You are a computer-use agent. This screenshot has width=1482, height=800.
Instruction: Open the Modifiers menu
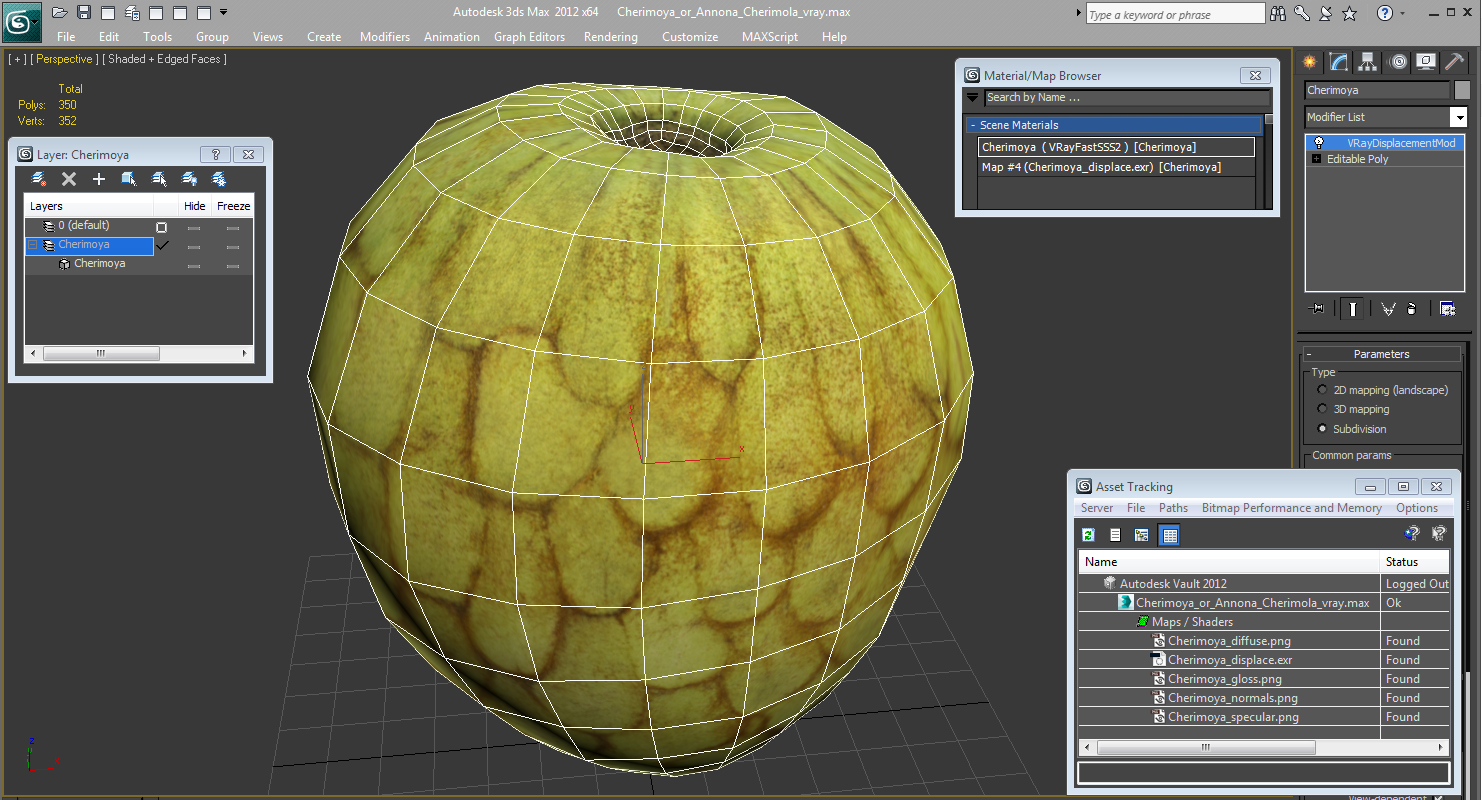(385, 37)
